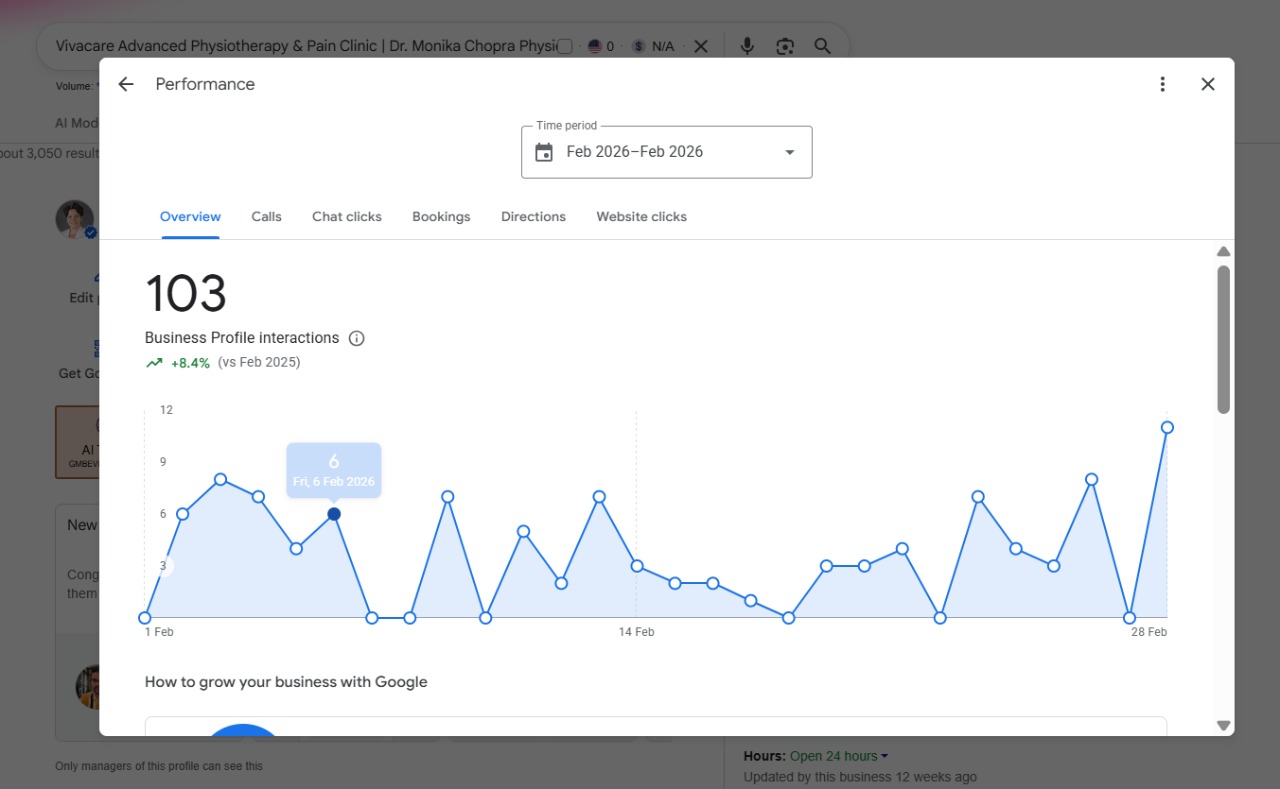Expand the Hours Open 24 hours arrow
Screen dimensions: 1280x789
(x=884, y=756)
